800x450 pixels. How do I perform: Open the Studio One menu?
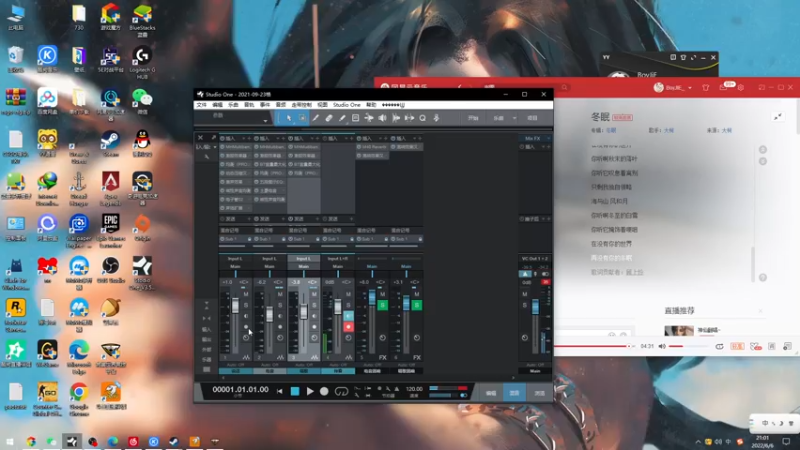347,105
